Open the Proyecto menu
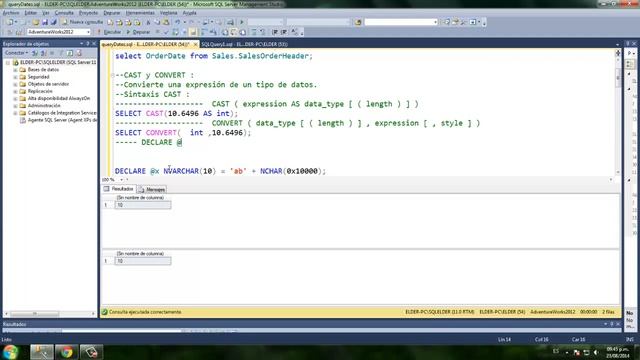Image resolution: width=640 pixels, height=360 pixels. click(x=88, y=13)
